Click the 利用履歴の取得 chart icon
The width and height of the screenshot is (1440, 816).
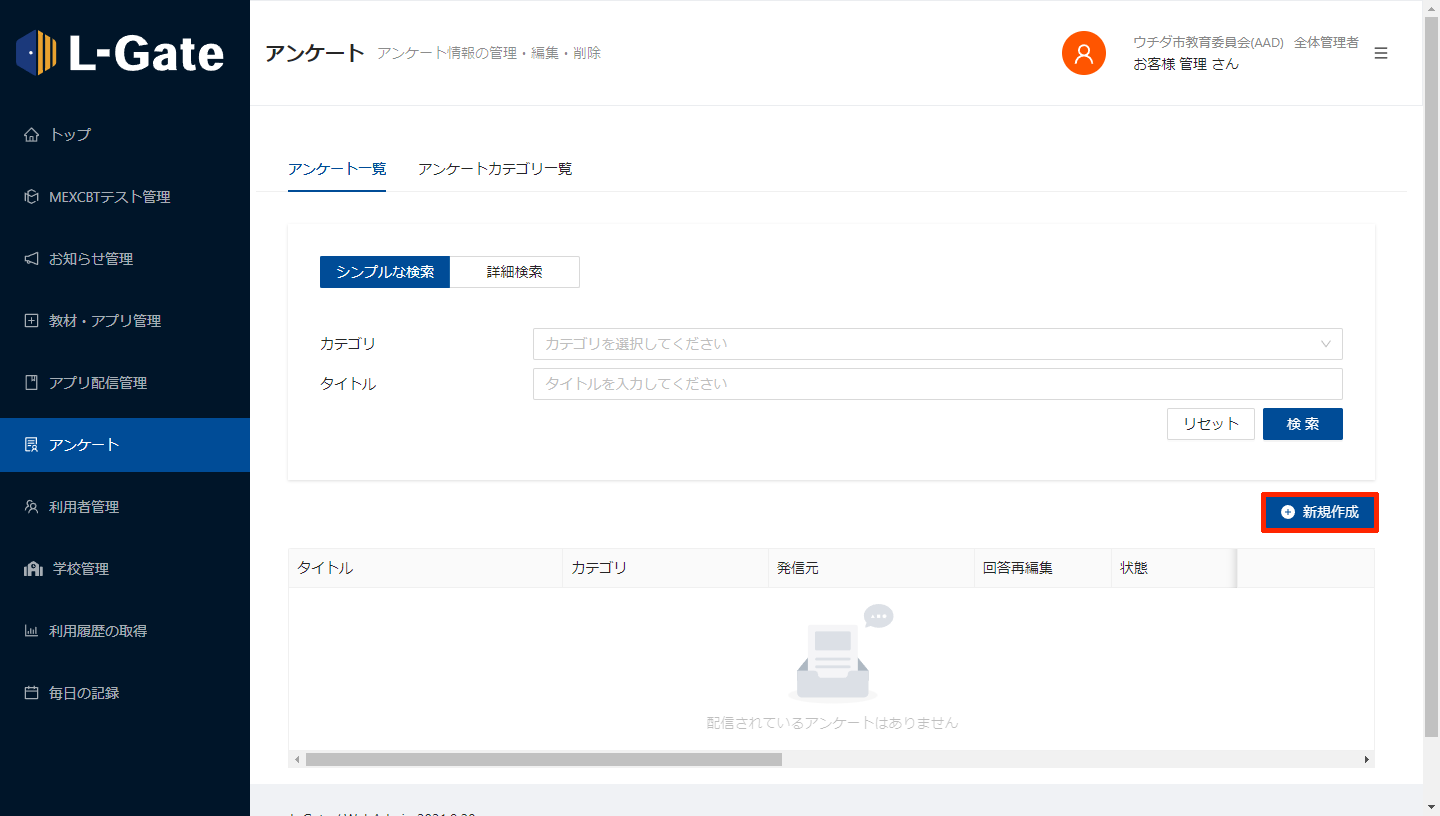click(31, 631)
